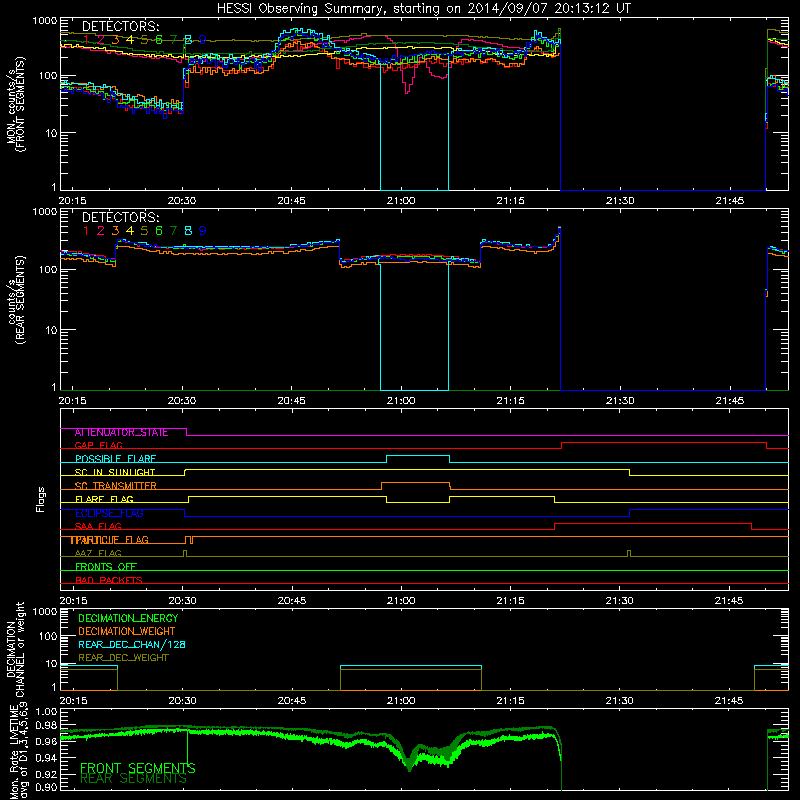Click the 21:15 tick under the rear segments plot
Image resolution: width=800 pixels, height=800 pixels.
(x=511, y=401)
